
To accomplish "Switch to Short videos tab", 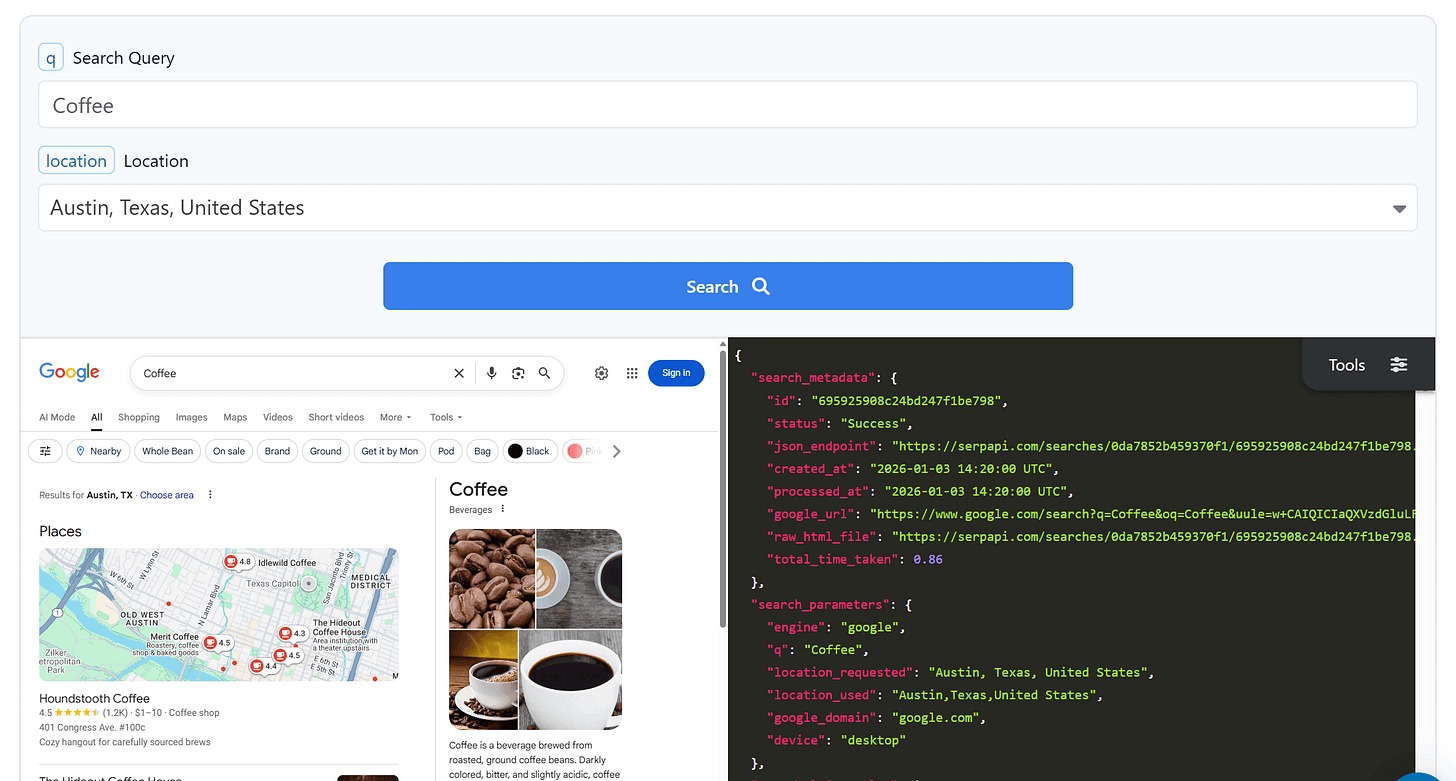I will tap(336, 417).
